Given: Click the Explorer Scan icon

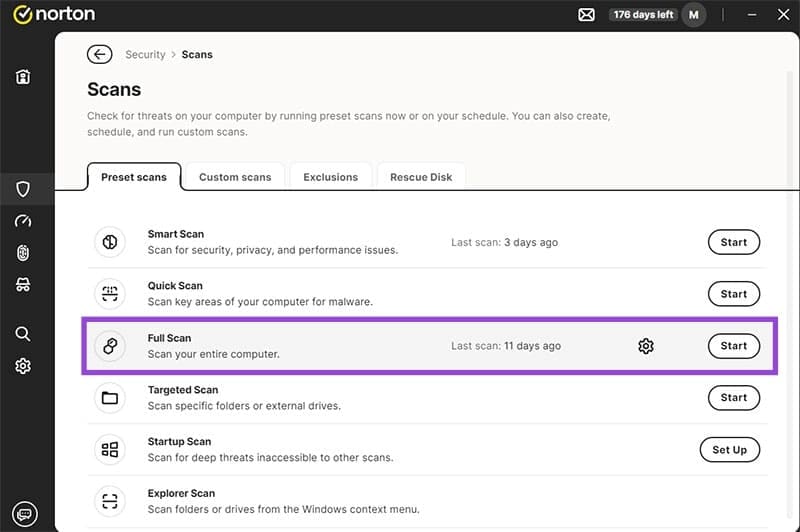Looking at the screenshot, I should pos(110,501).
